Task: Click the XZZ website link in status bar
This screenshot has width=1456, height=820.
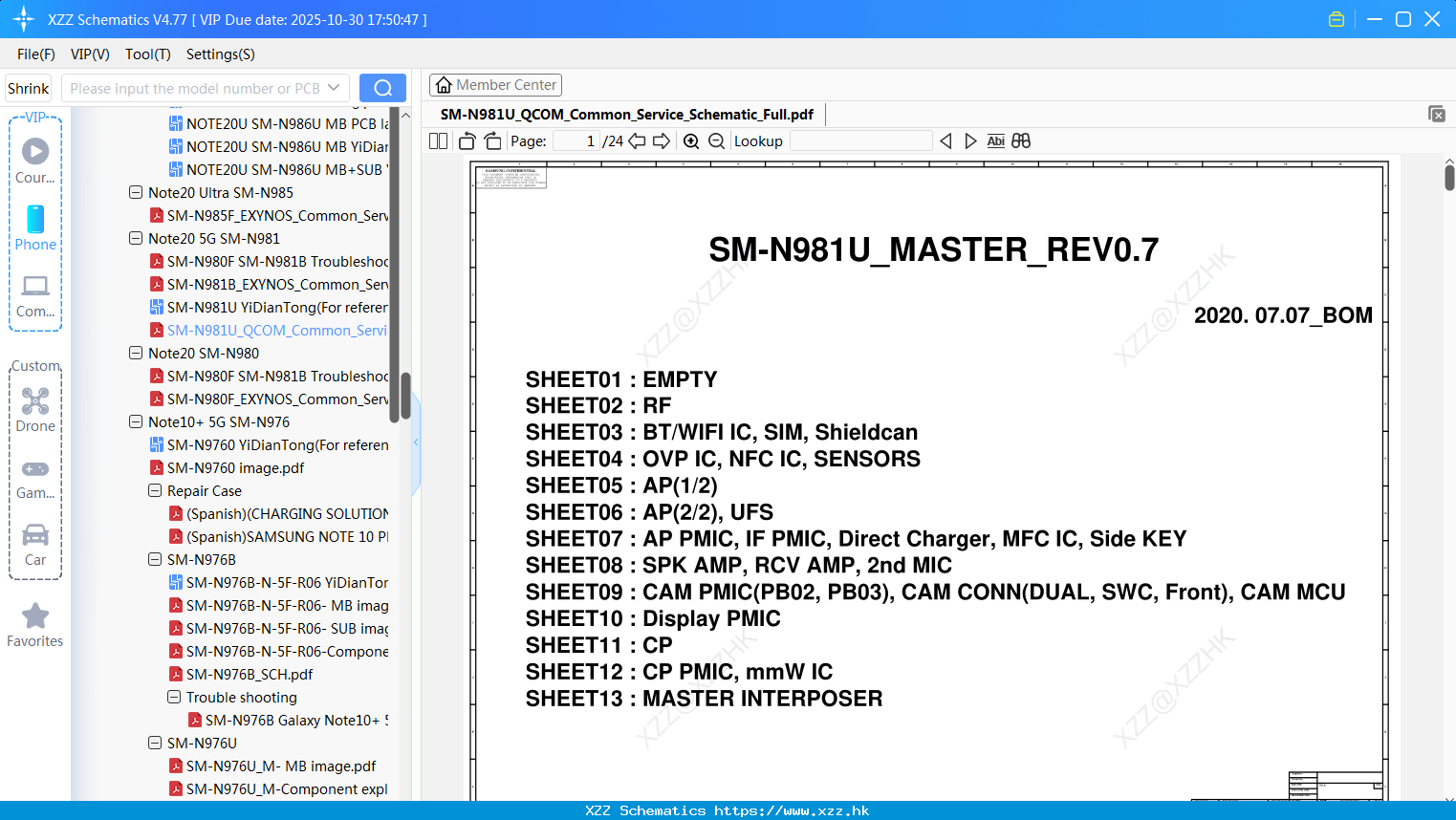Action: tap(792, 810)
